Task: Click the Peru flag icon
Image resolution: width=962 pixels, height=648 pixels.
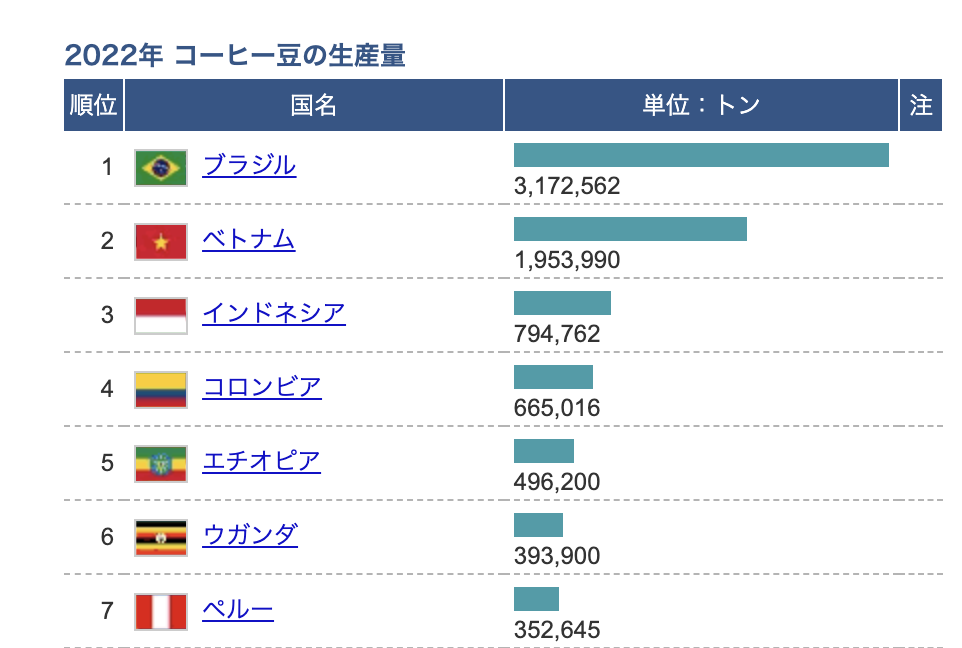Action: tap(161, 611)
